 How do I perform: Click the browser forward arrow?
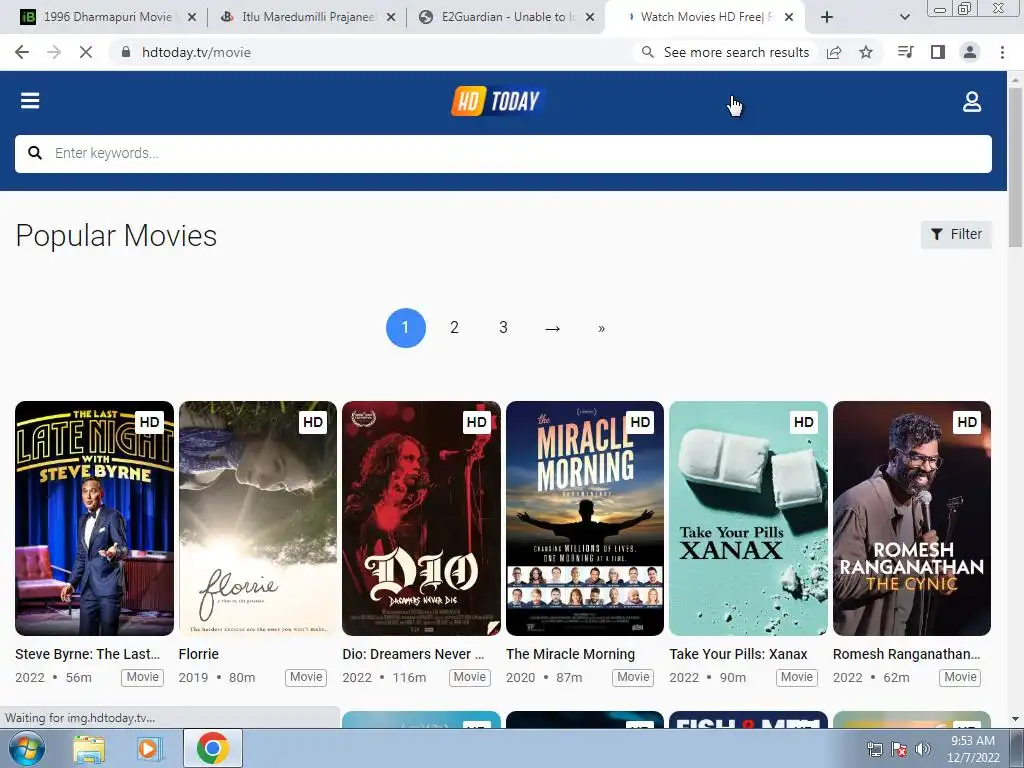[x=54, y=52]
